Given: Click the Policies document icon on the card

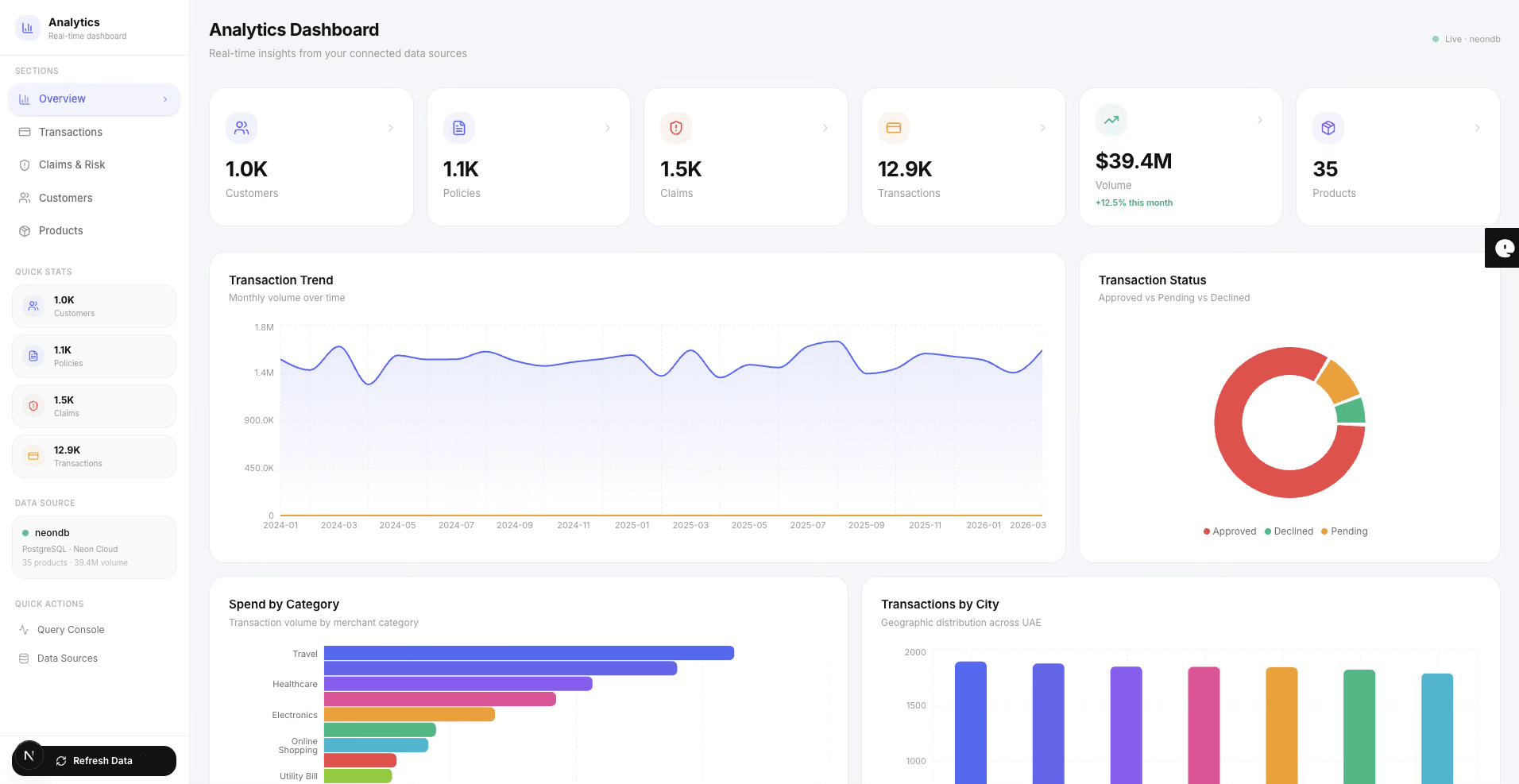Looking at the screenshot, I should (x=458, y=127).
